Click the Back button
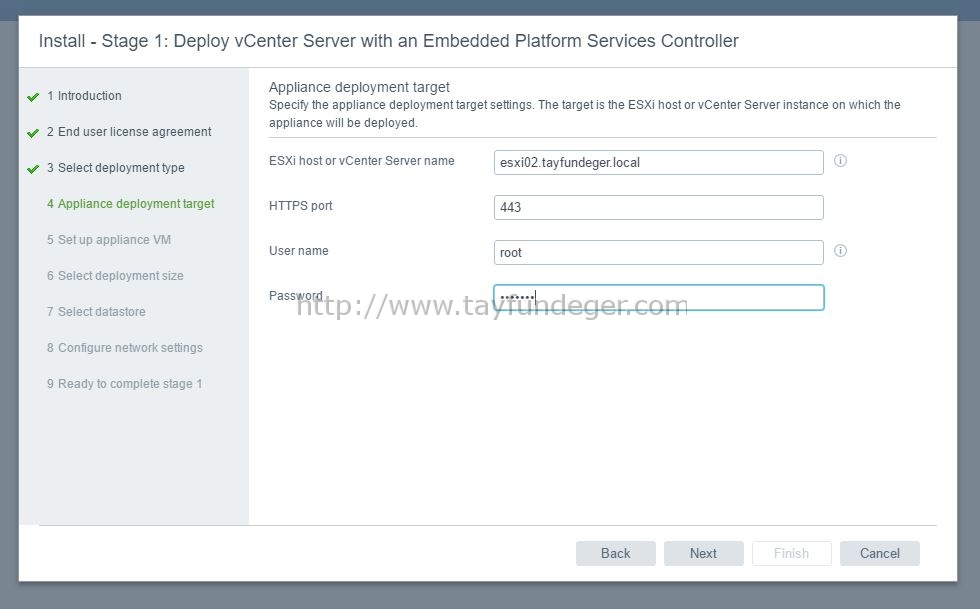Image resolution: width=980 pixels, height=609 pixels. click(616, 553)
